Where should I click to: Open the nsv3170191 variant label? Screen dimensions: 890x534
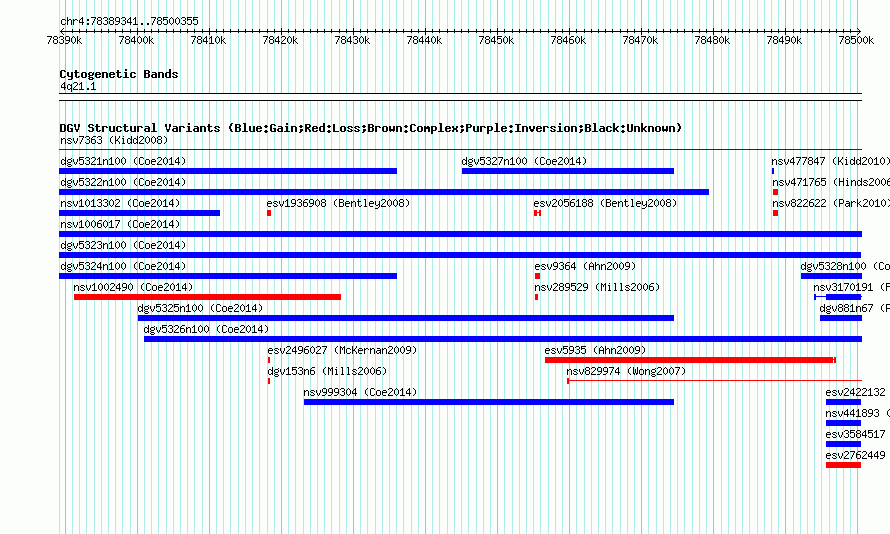[x=851, y=287]
